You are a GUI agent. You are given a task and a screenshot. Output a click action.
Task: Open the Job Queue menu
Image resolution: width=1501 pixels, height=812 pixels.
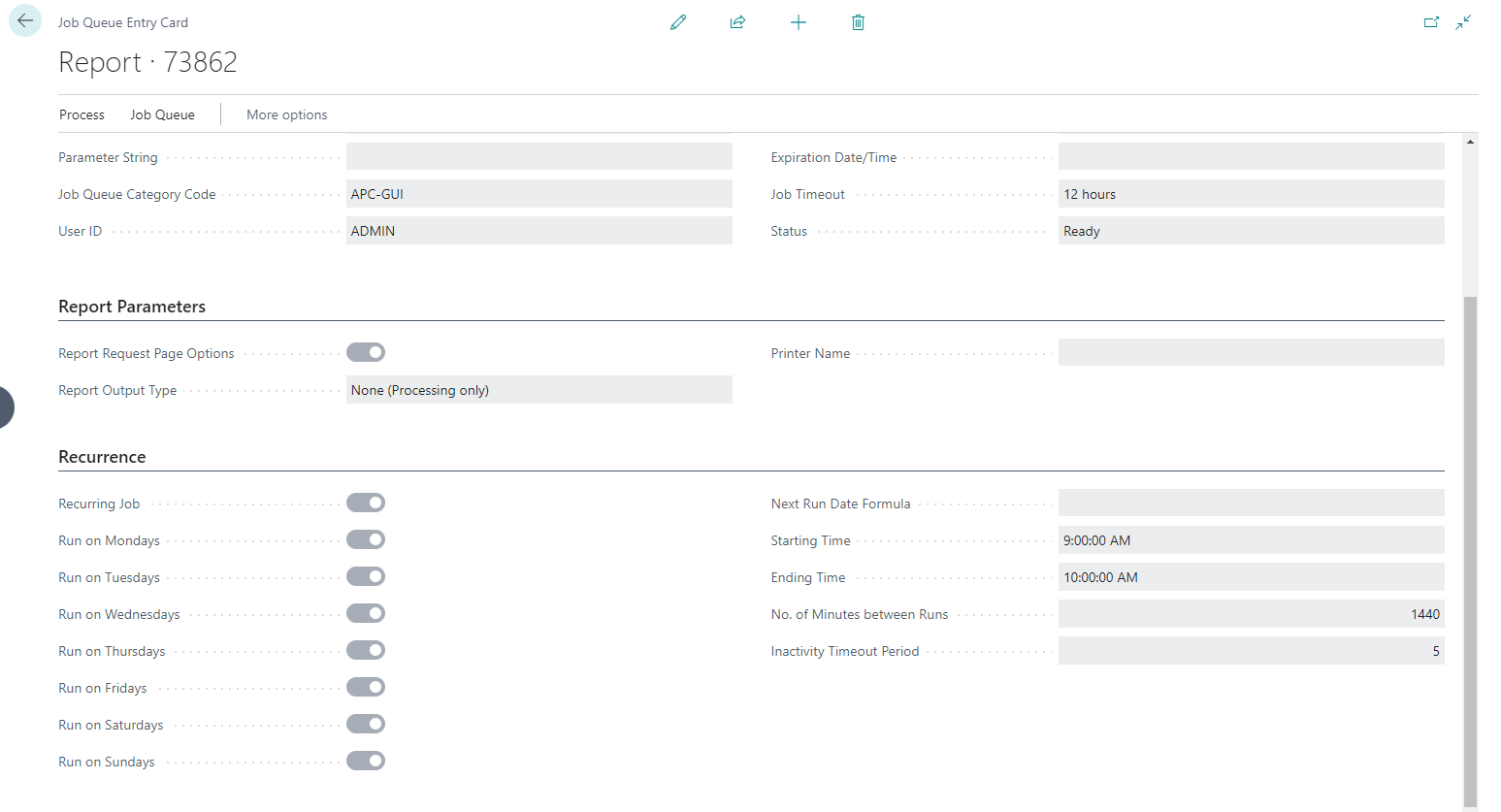point(162,114)
